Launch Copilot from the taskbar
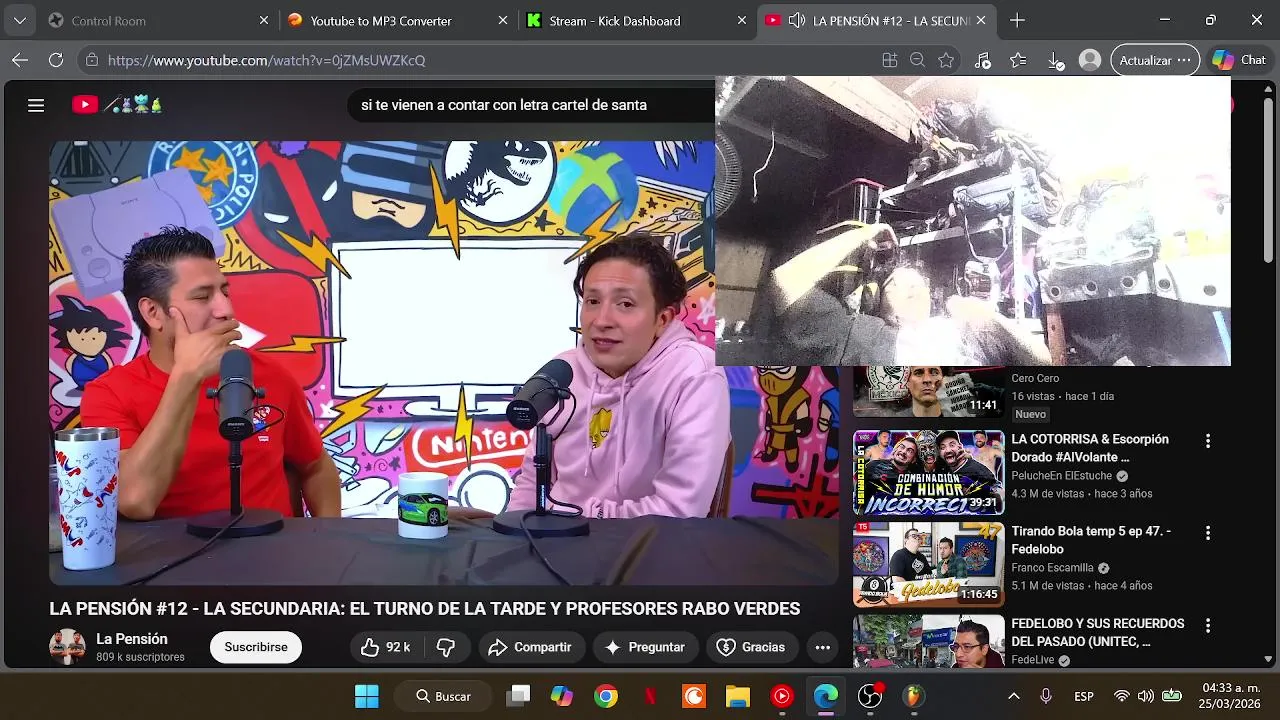The width and height of the screenshot is (1280, 720). pos(562,696)
